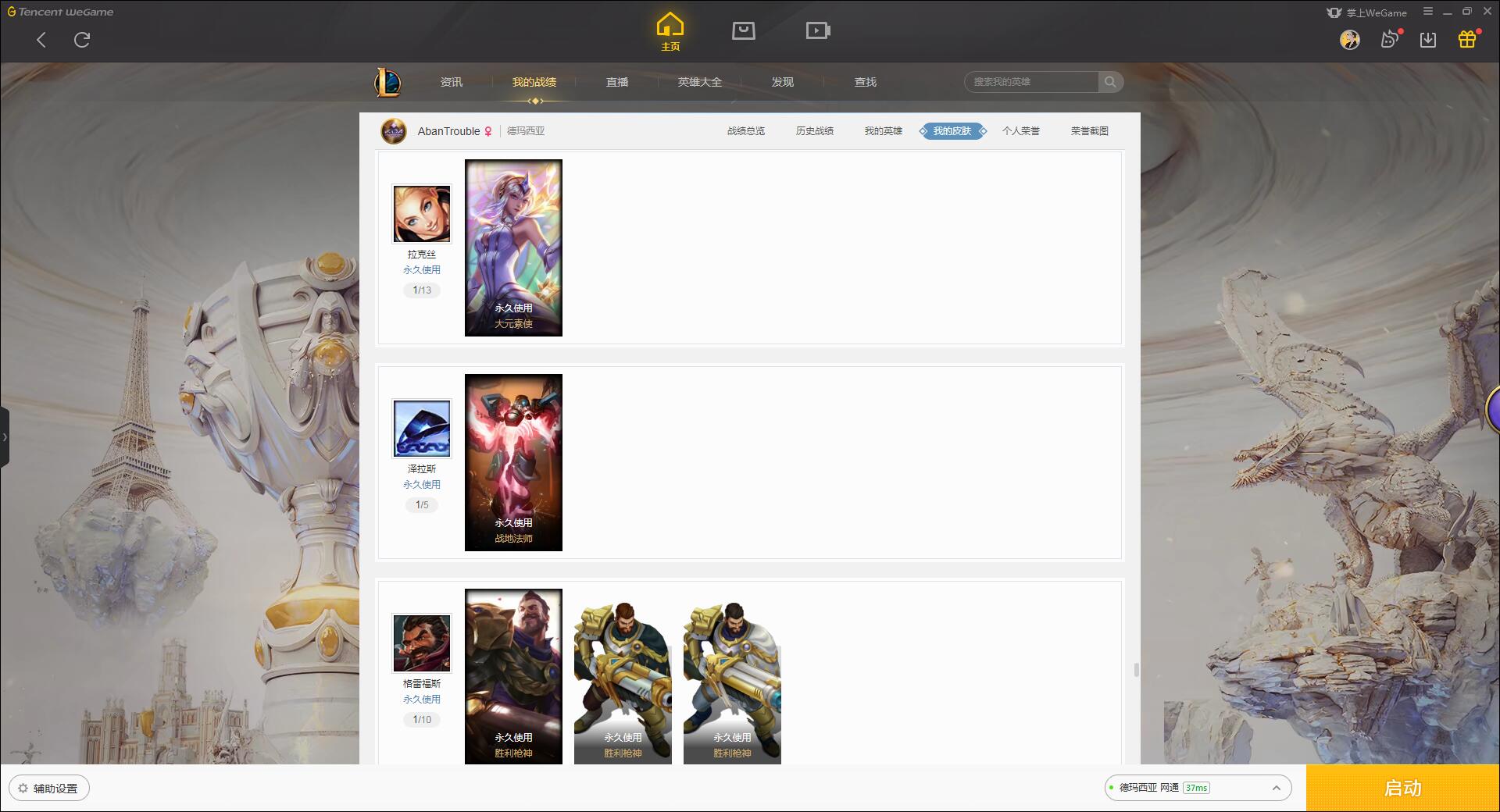Viewport: 1500px width, 812px height.
Task: Focus the 搜索我的英雄 search field
Action: tap(1031, 82)
